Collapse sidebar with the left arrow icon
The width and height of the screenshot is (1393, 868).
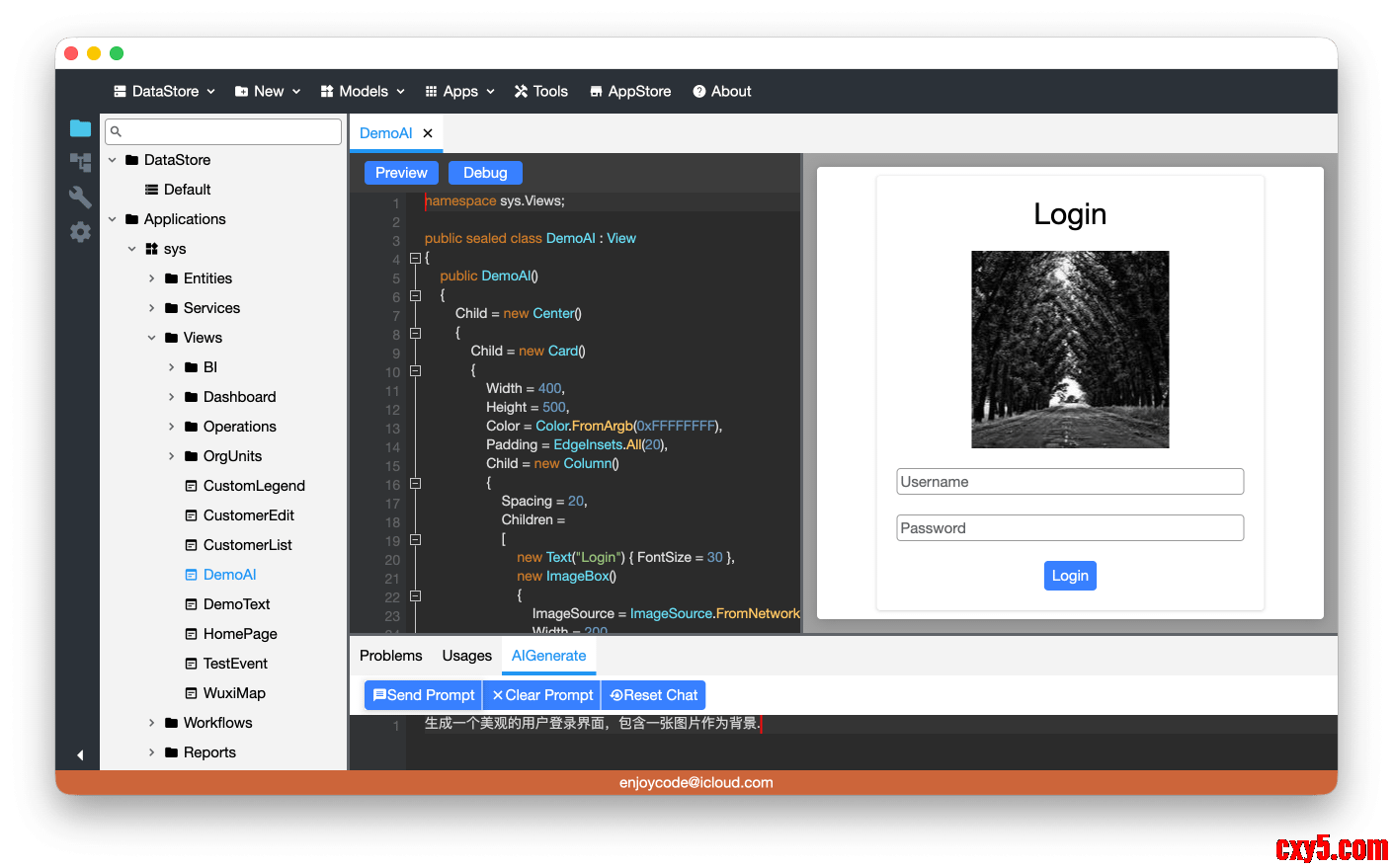(80, 755)
